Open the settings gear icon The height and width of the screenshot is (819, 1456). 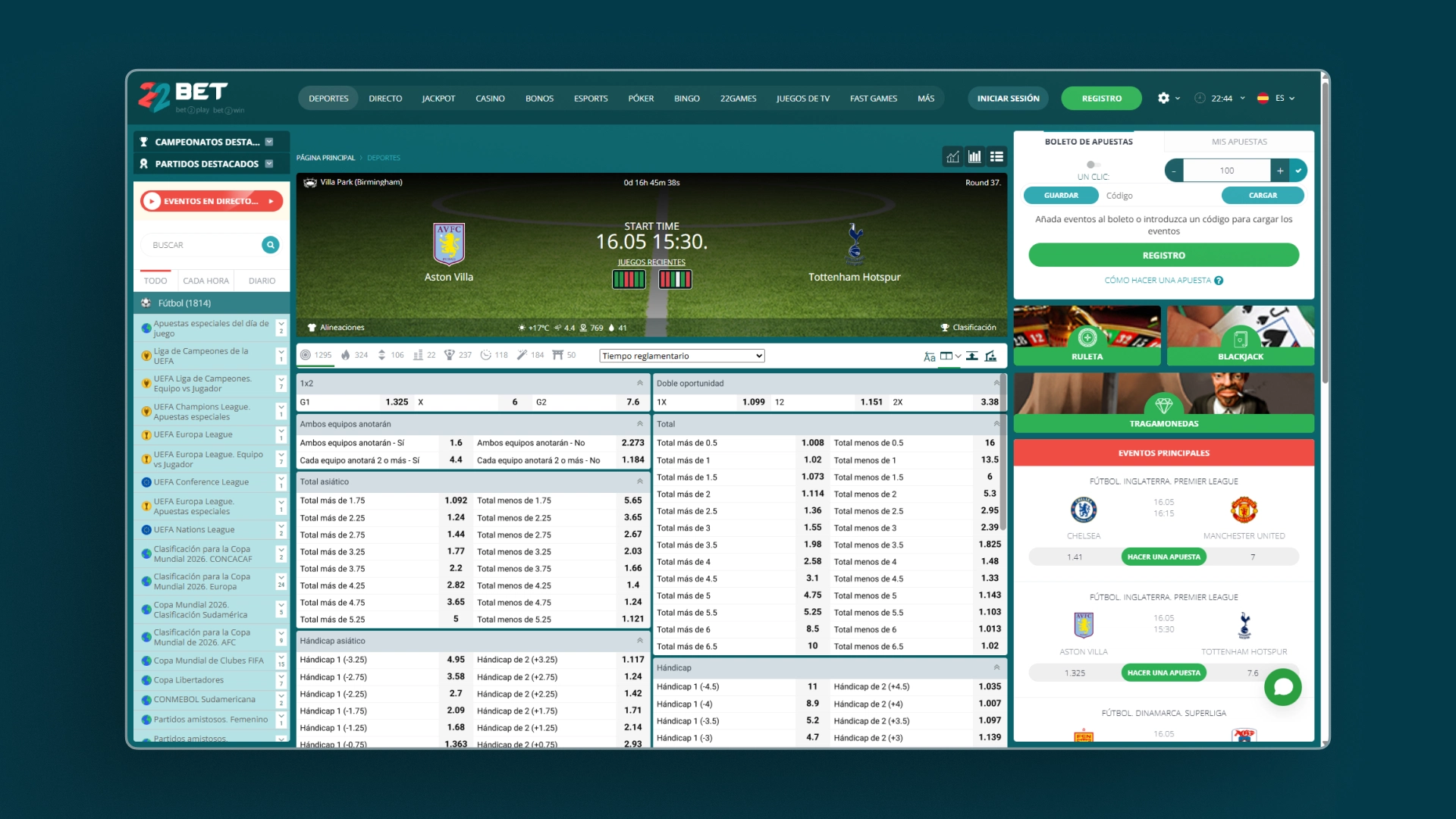pos(1163,98)
